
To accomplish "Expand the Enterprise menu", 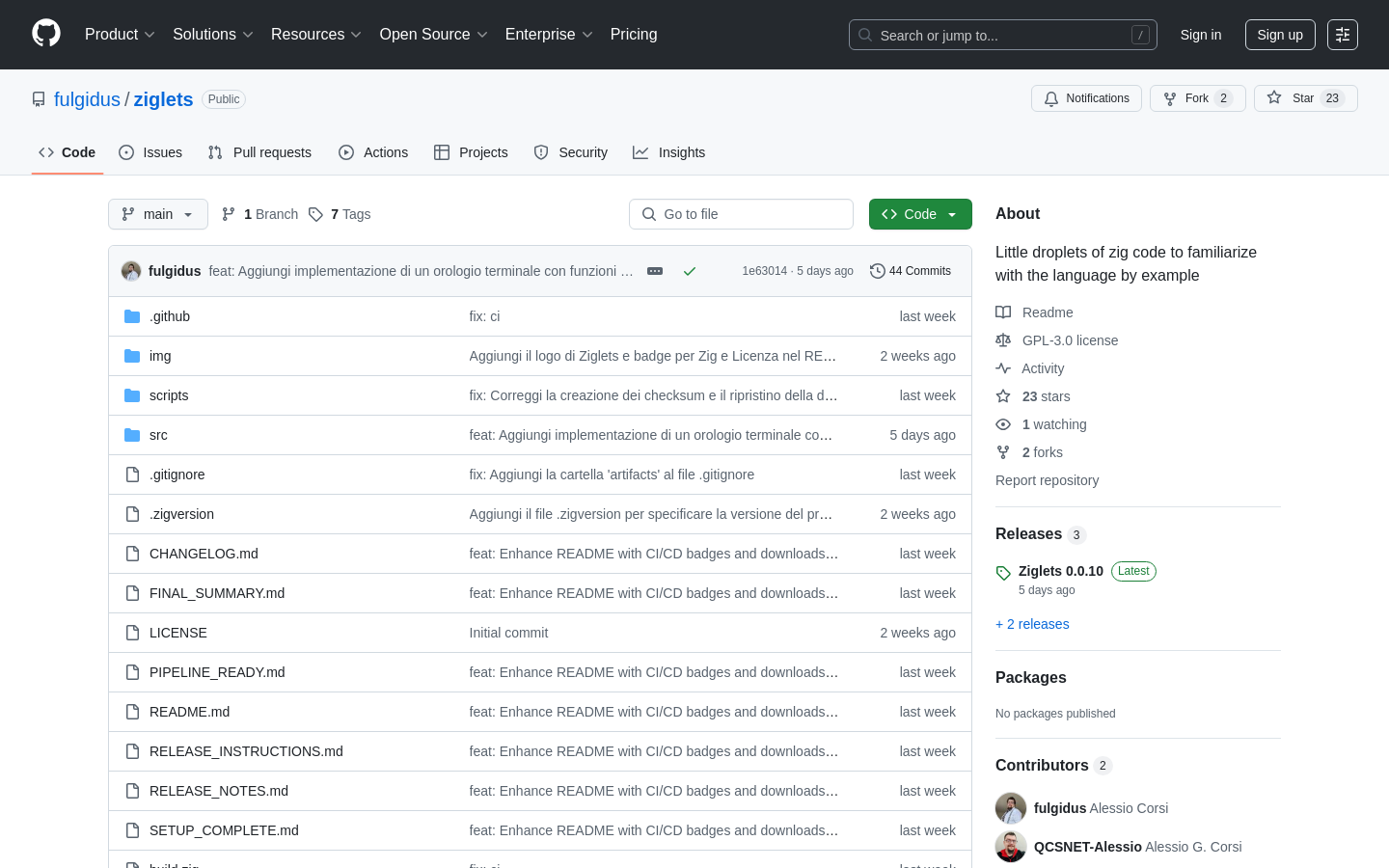I will 549,35.
